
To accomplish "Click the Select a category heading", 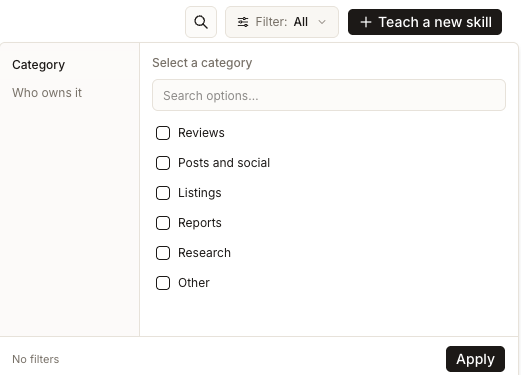I will point(202,63).
